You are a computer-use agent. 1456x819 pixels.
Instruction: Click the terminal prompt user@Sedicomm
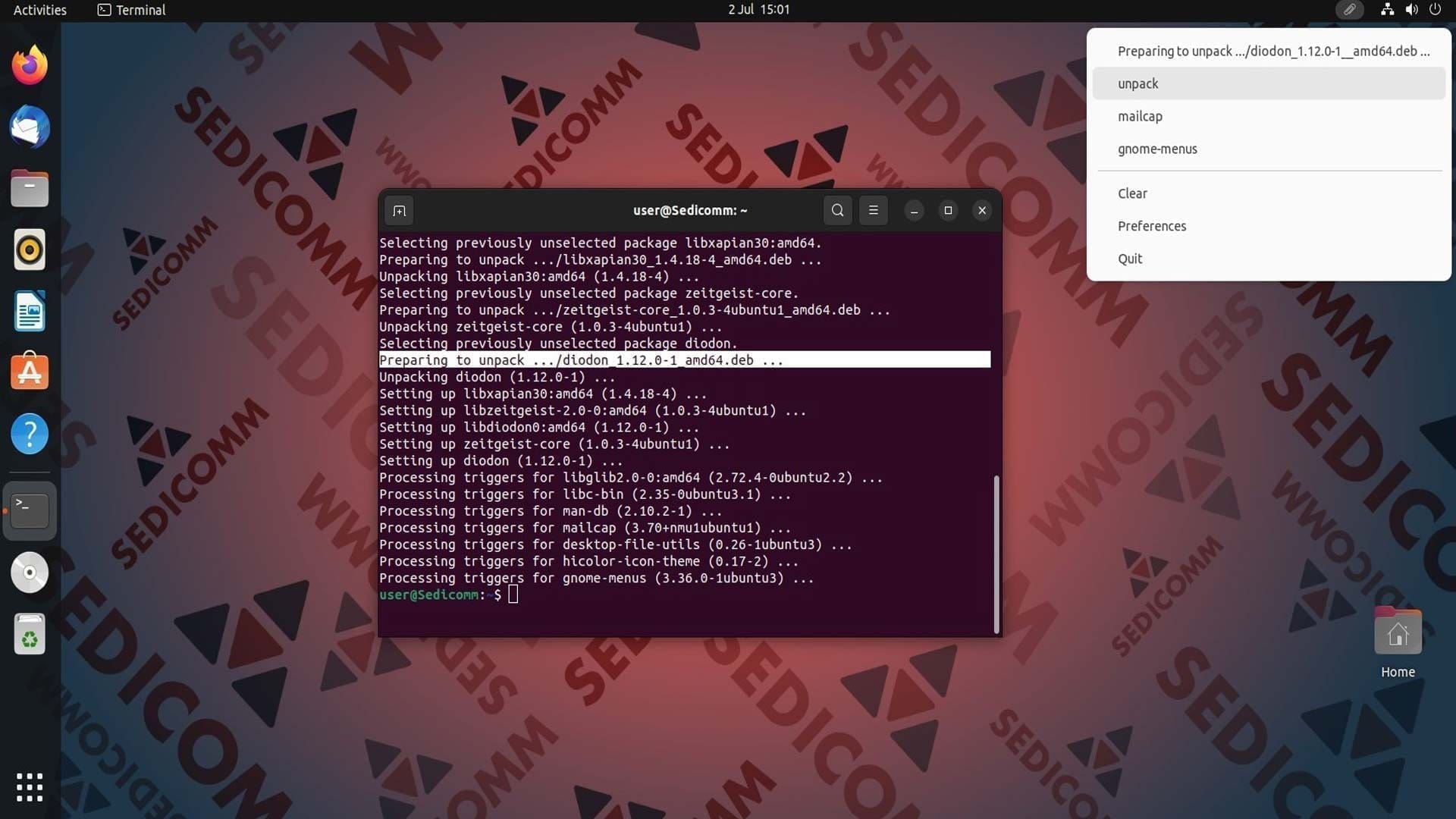pyautogui.click(x=428, y=595)
